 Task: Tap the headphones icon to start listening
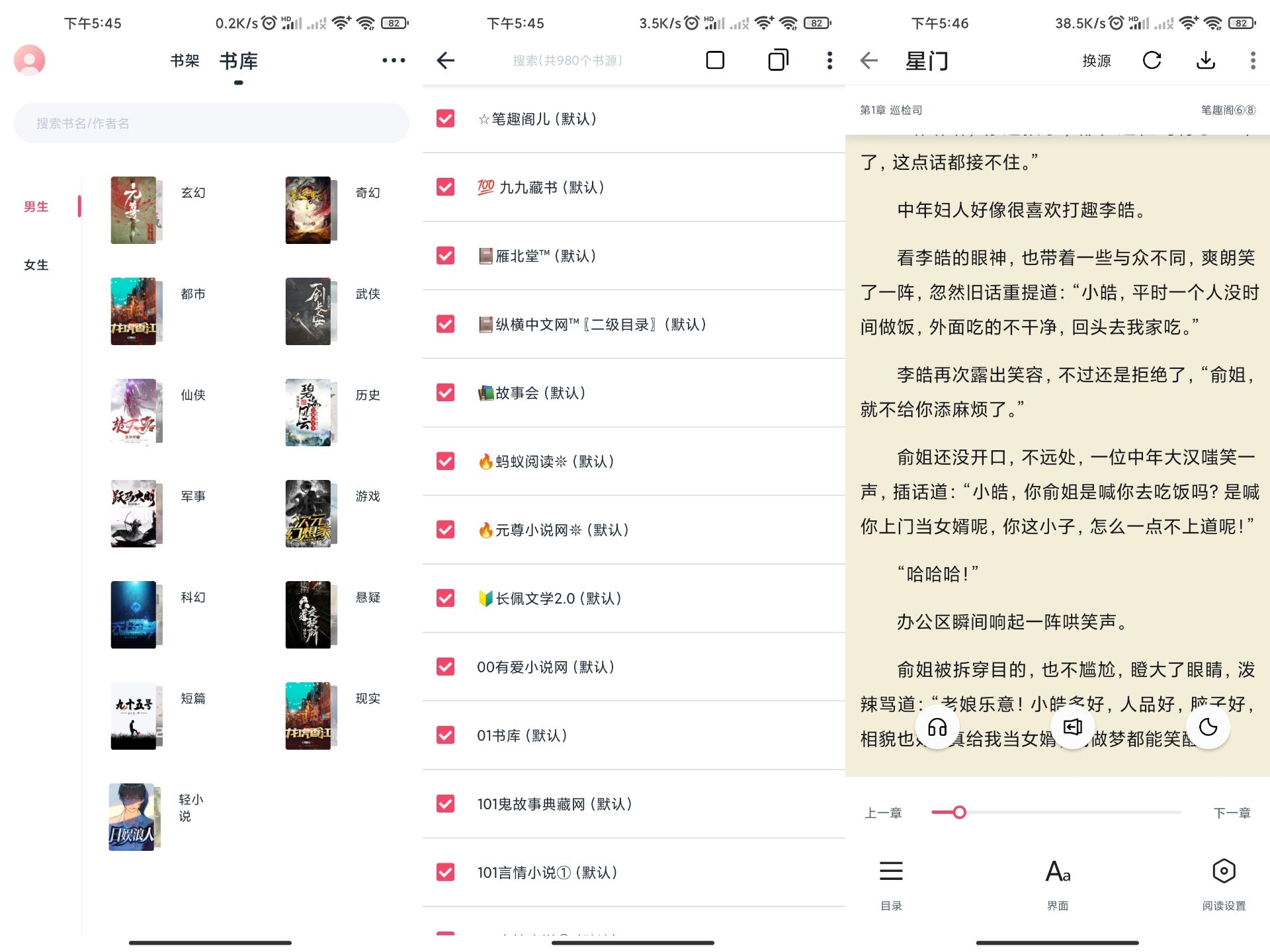click(x=937, y=726)
